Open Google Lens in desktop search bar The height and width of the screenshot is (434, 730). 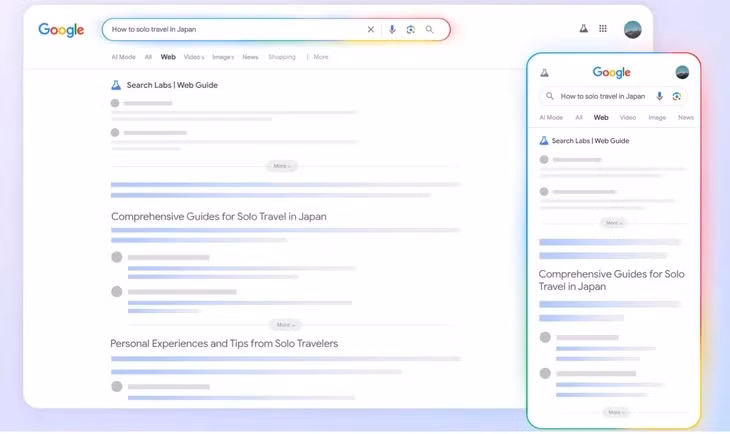click(411, 29)
